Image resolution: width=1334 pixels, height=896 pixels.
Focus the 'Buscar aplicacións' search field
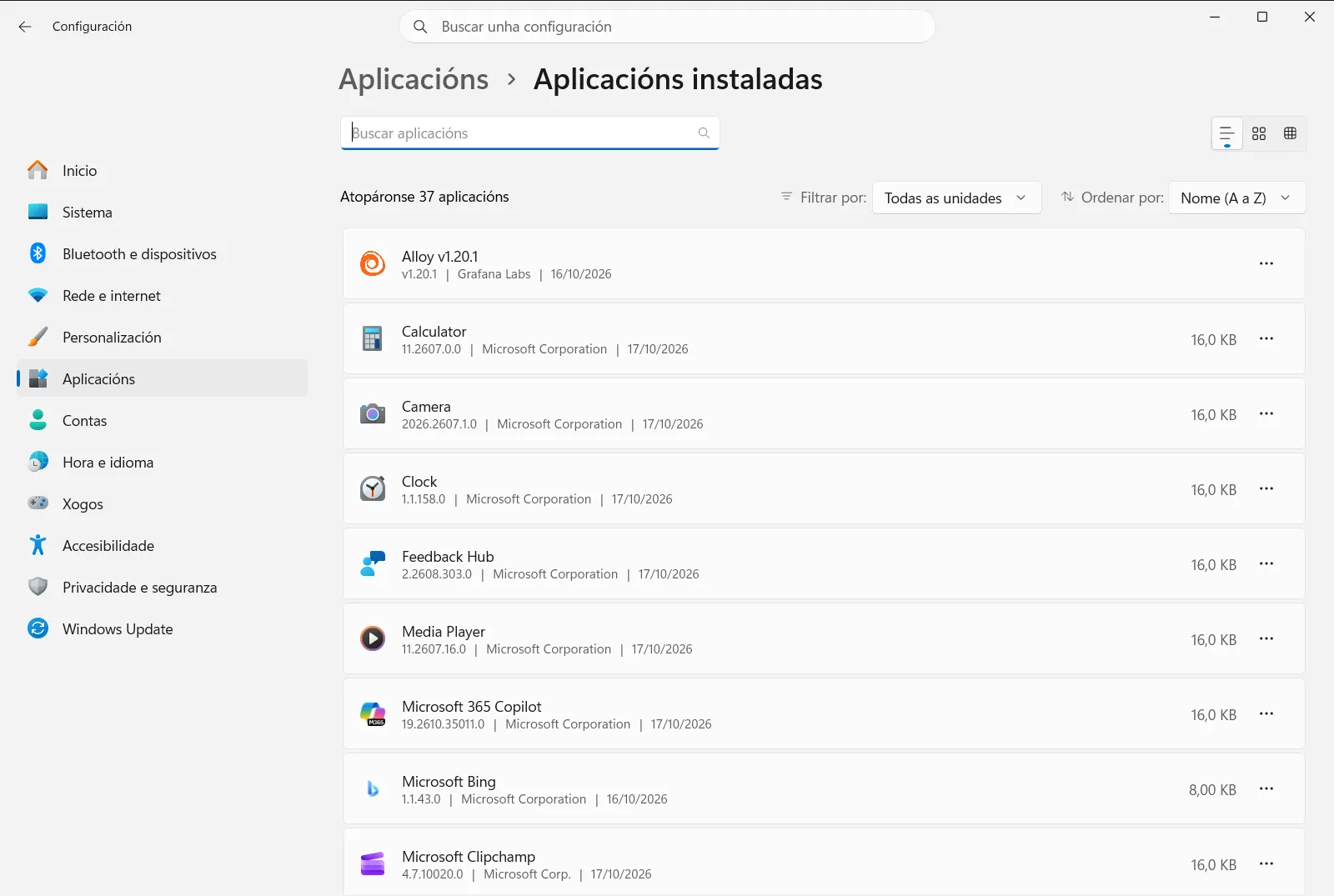[x=530, y=133]
